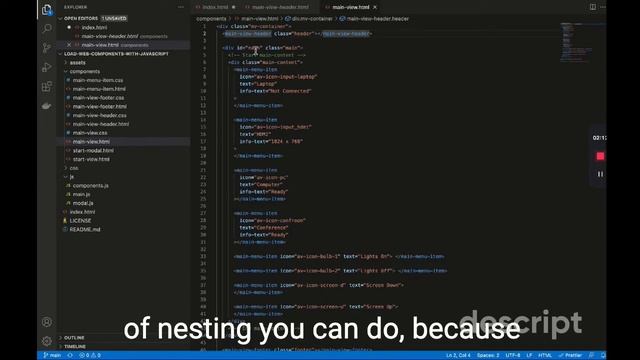Open root index.html in file tree
The height and width of the screenshot is (360, 640).
point(82,212)
